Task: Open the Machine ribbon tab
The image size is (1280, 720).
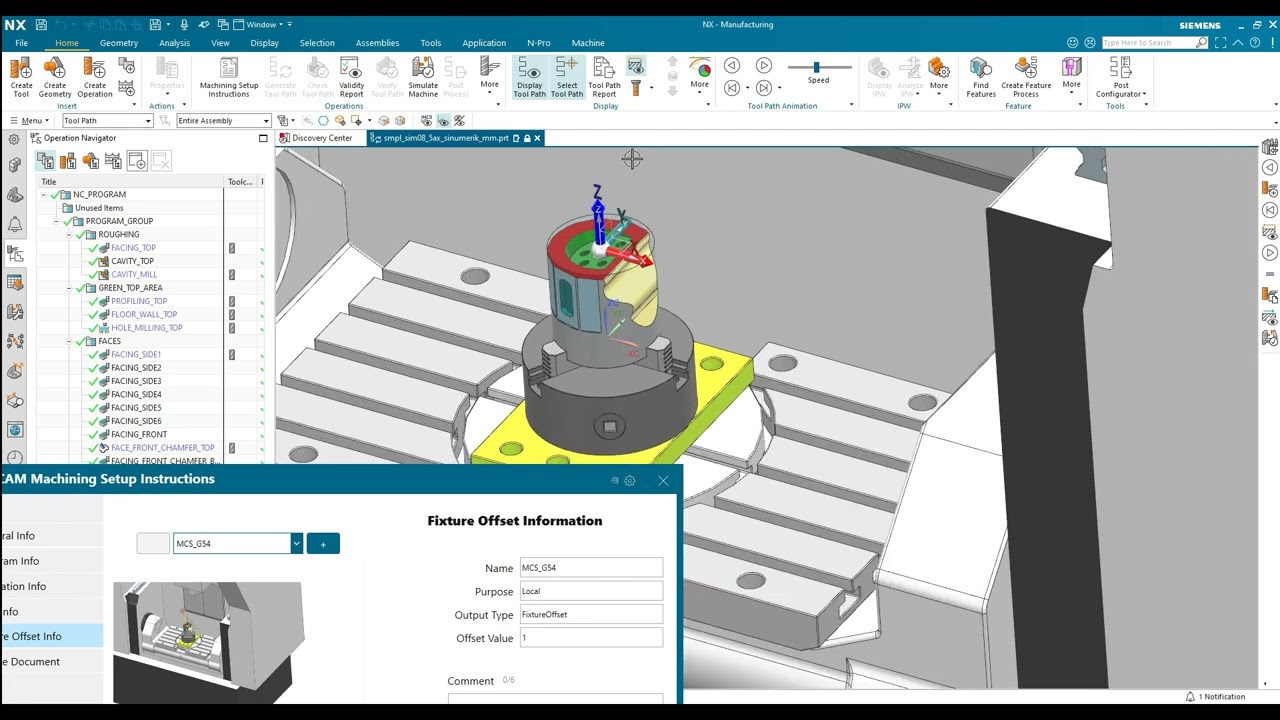Action: [x=588, y=43]
